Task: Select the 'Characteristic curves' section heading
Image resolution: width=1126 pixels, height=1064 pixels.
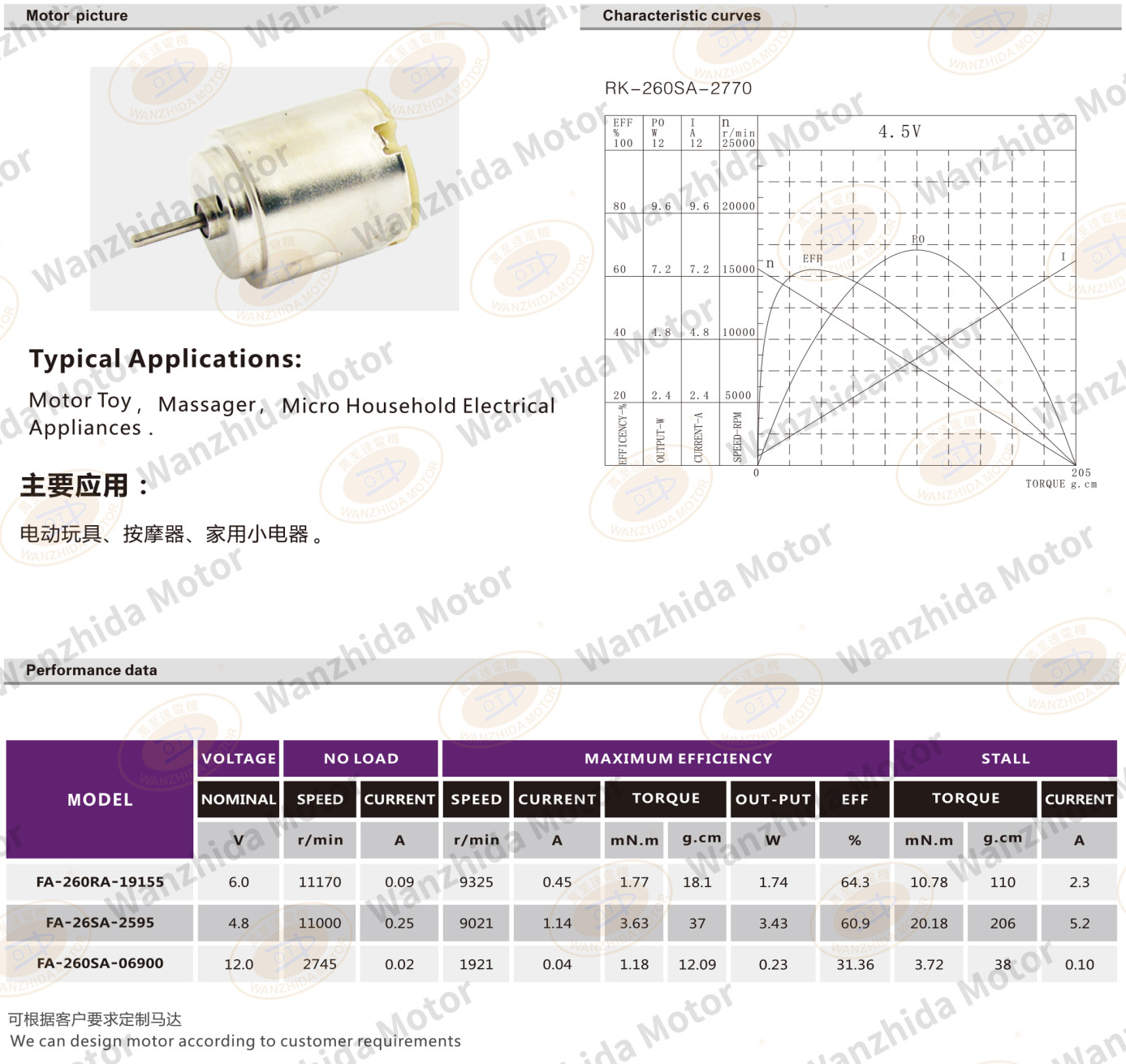Action: click(x=681, y=15)
